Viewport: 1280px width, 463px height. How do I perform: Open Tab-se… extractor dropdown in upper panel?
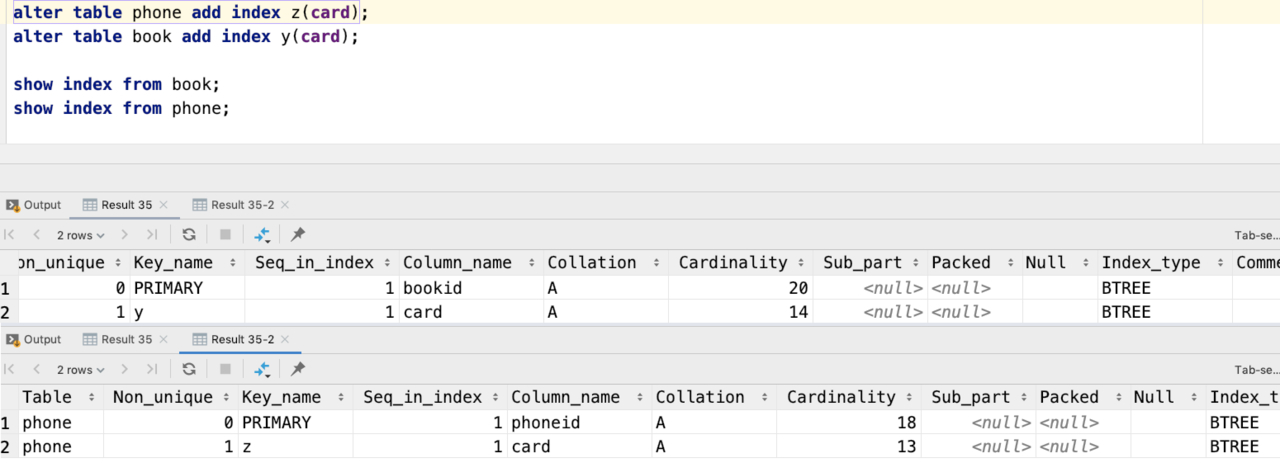tap(1256, 236)
